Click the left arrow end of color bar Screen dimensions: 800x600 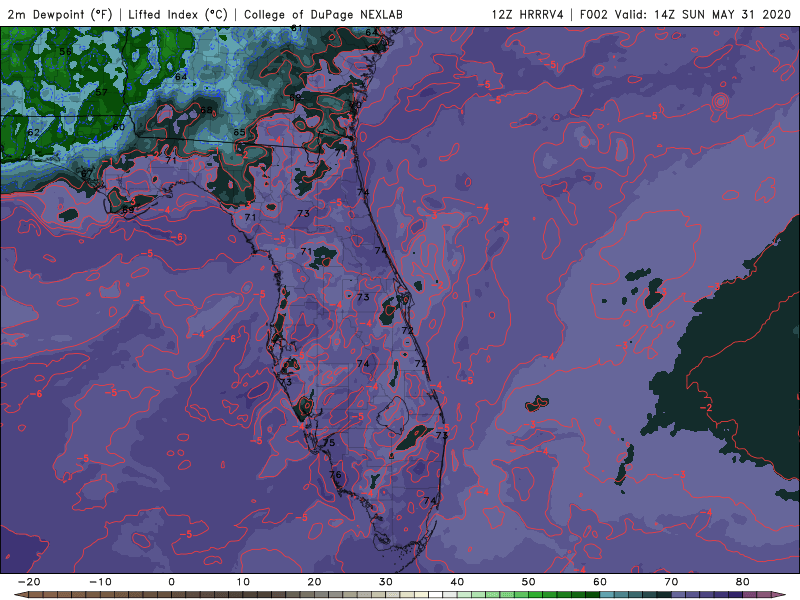[20, 595]
